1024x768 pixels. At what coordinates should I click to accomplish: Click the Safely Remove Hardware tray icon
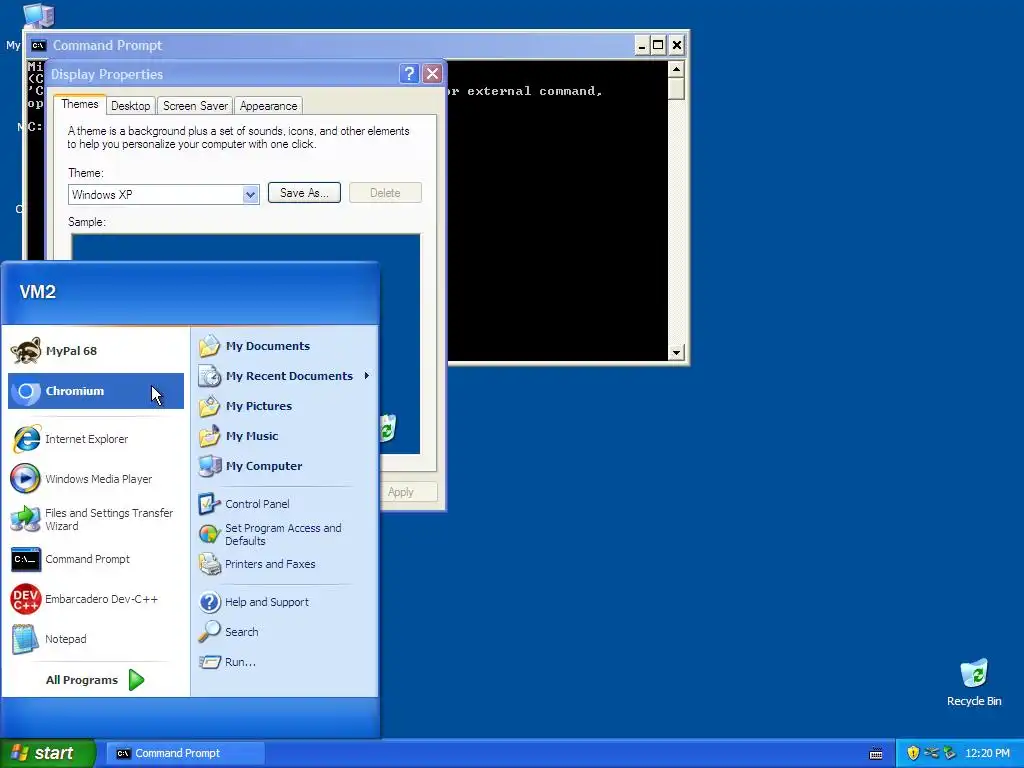[950, 753]
